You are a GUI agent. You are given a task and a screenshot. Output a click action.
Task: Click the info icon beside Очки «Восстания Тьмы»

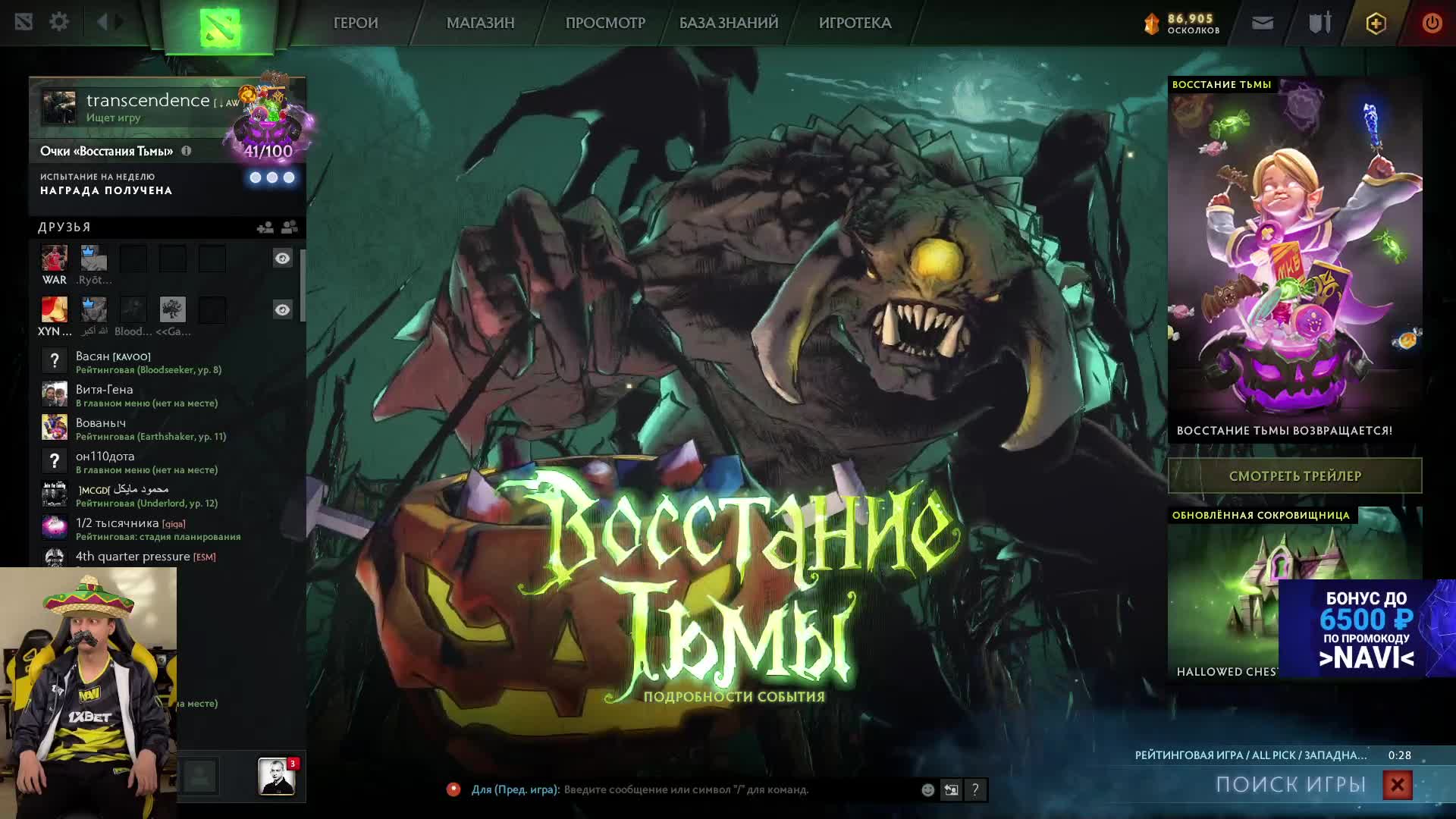click(x=187, y=151)
